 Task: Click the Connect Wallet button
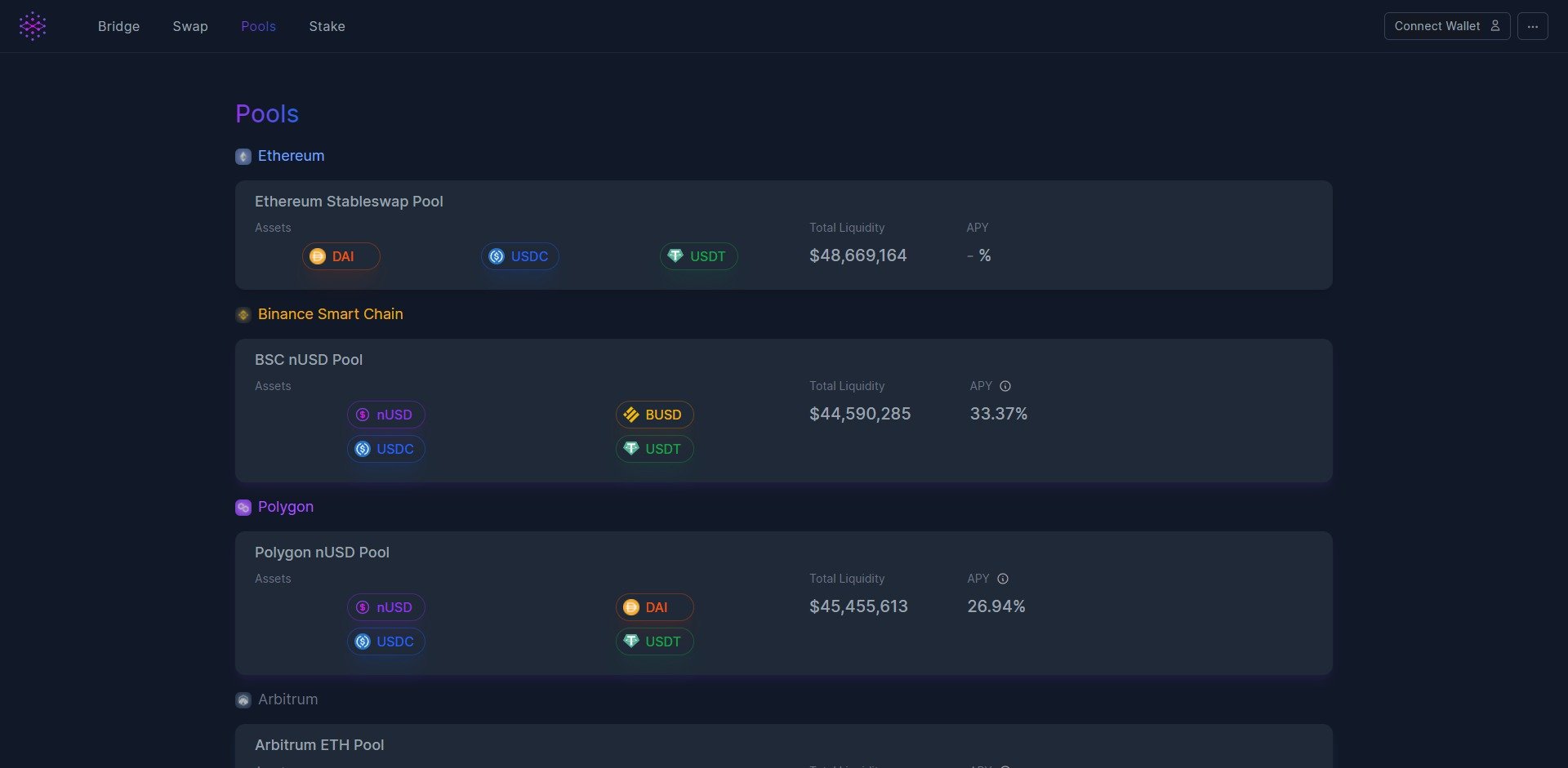point(1446,26)
